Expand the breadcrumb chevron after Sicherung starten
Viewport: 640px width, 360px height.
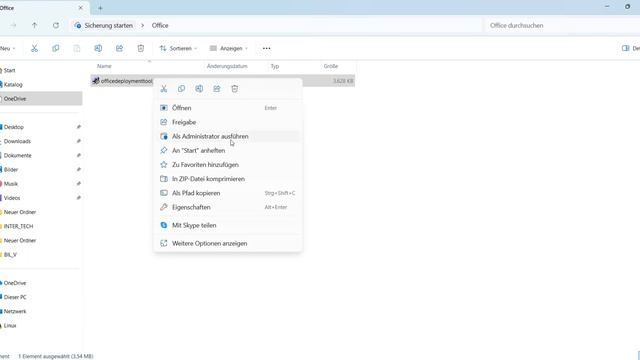coord(142,25)
